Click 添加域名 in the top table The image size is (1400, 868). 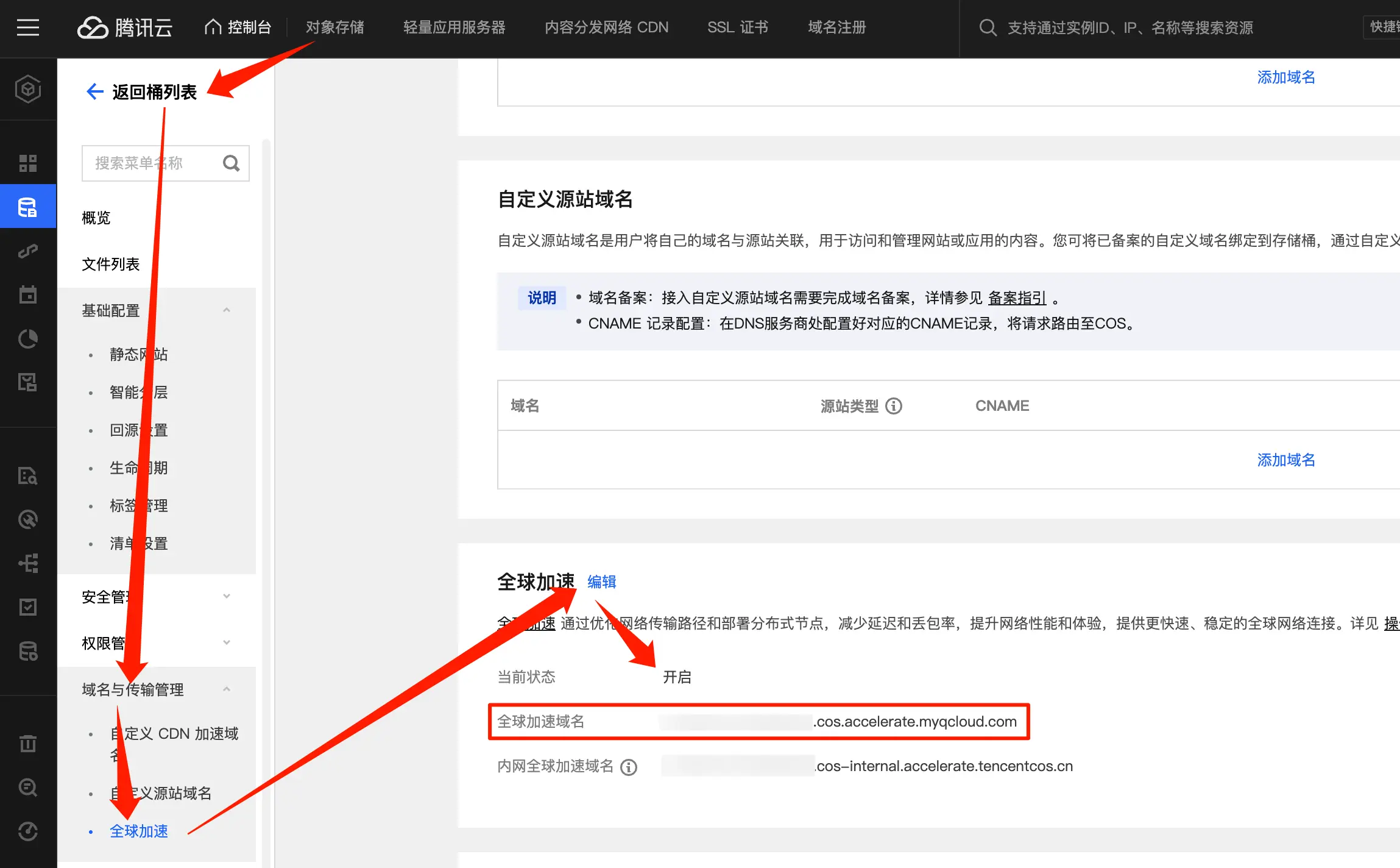click(1286, 77)
